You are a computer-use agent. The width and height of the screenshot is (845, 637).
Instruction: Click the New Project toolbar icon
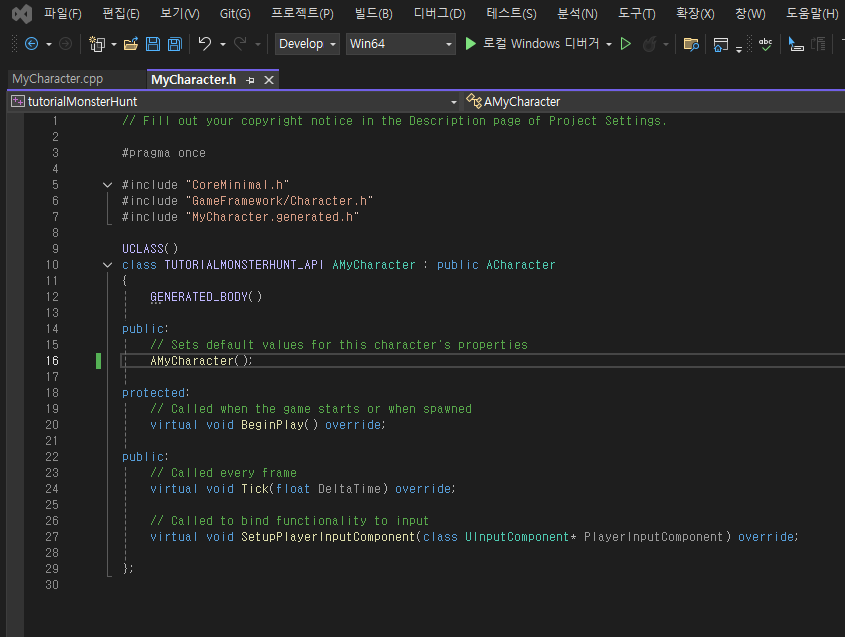(97, 44)
